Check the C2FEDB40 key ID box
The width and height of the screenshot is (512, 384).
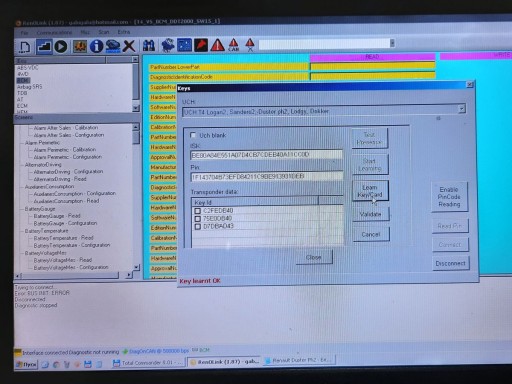197,211
